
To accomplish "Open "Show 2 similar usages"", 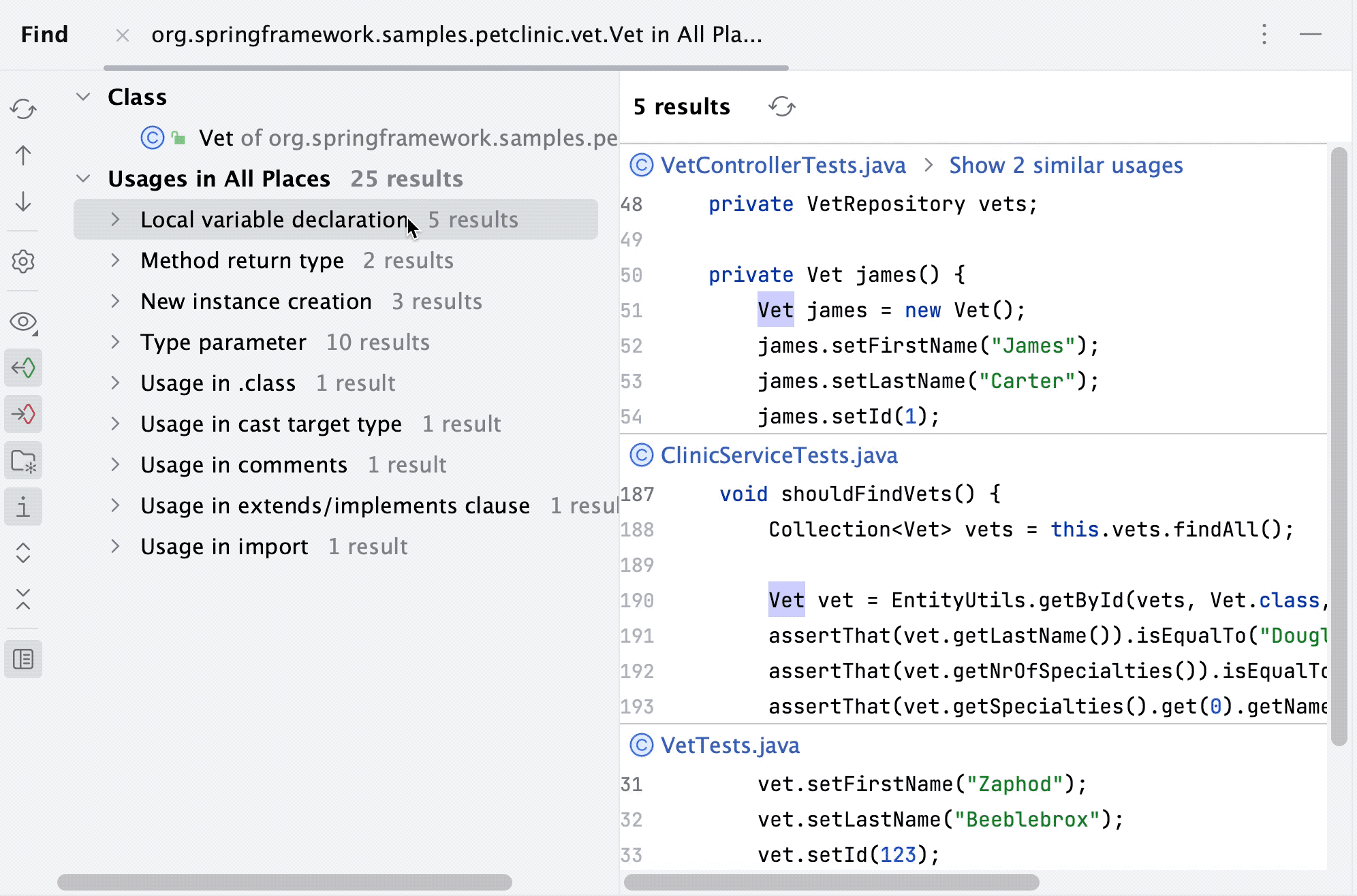I will (x=1065, y=165).
